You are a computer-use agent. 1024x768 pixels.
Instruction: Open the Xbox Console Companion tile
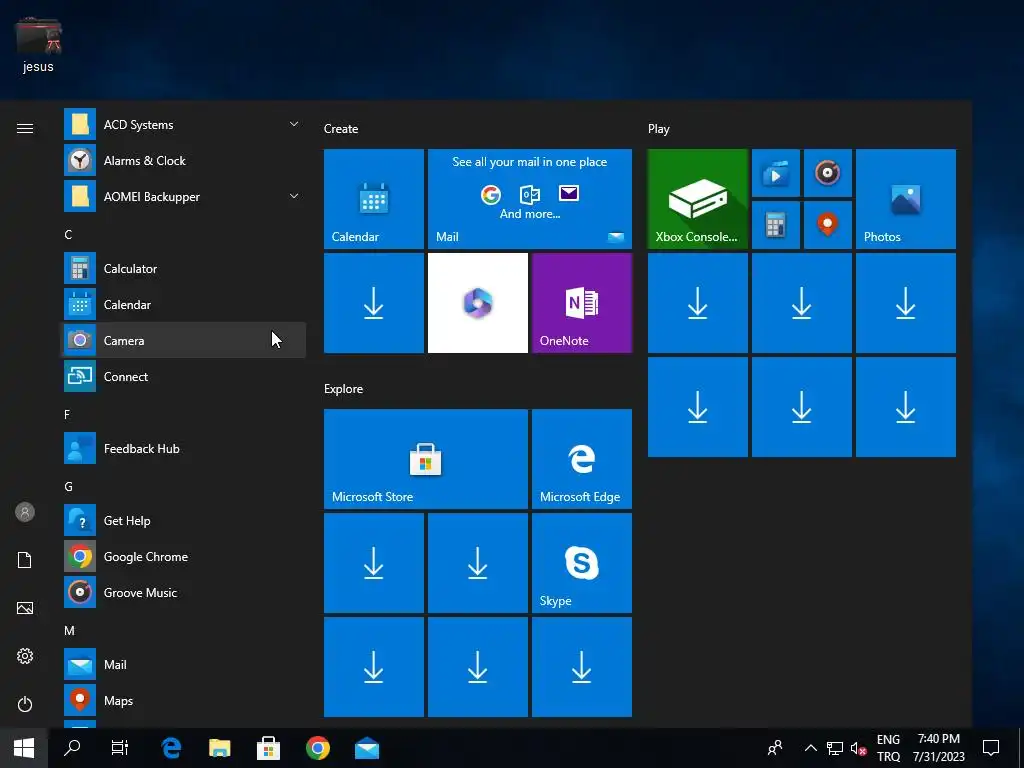pos(697,199)
